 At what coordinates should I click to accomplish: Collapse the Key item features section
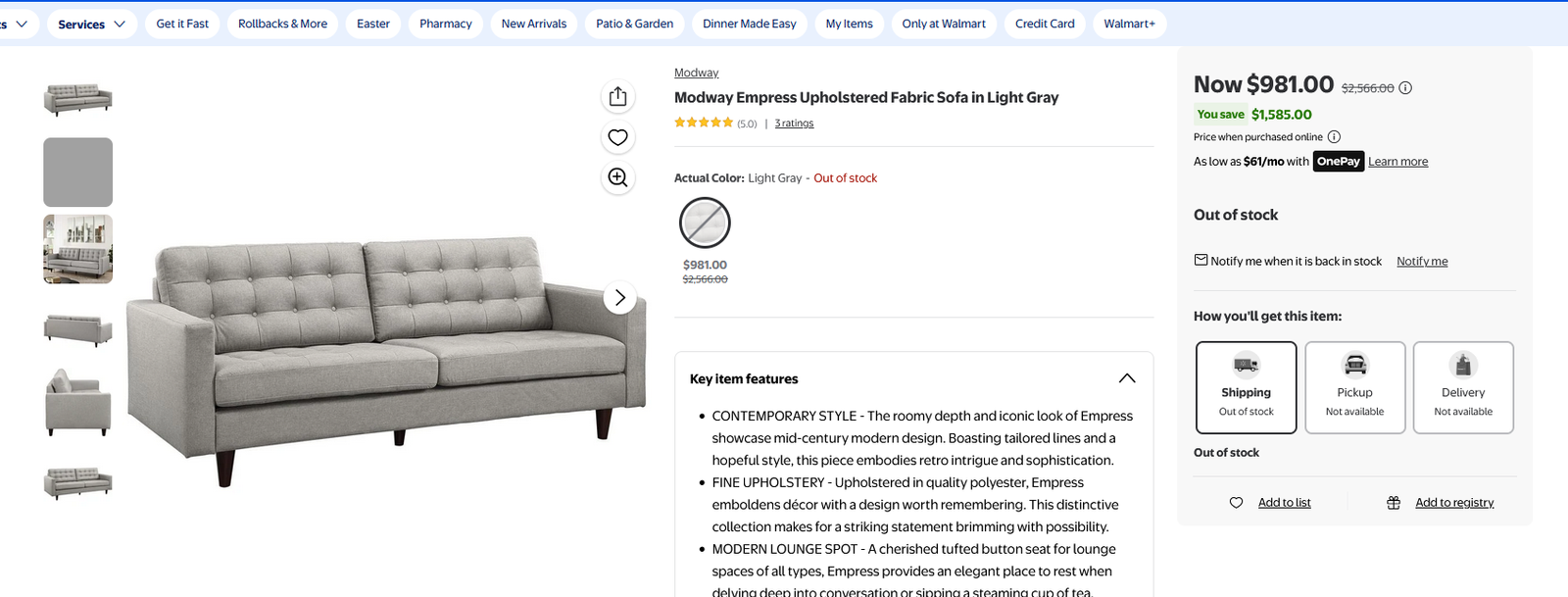(1126, 378)
